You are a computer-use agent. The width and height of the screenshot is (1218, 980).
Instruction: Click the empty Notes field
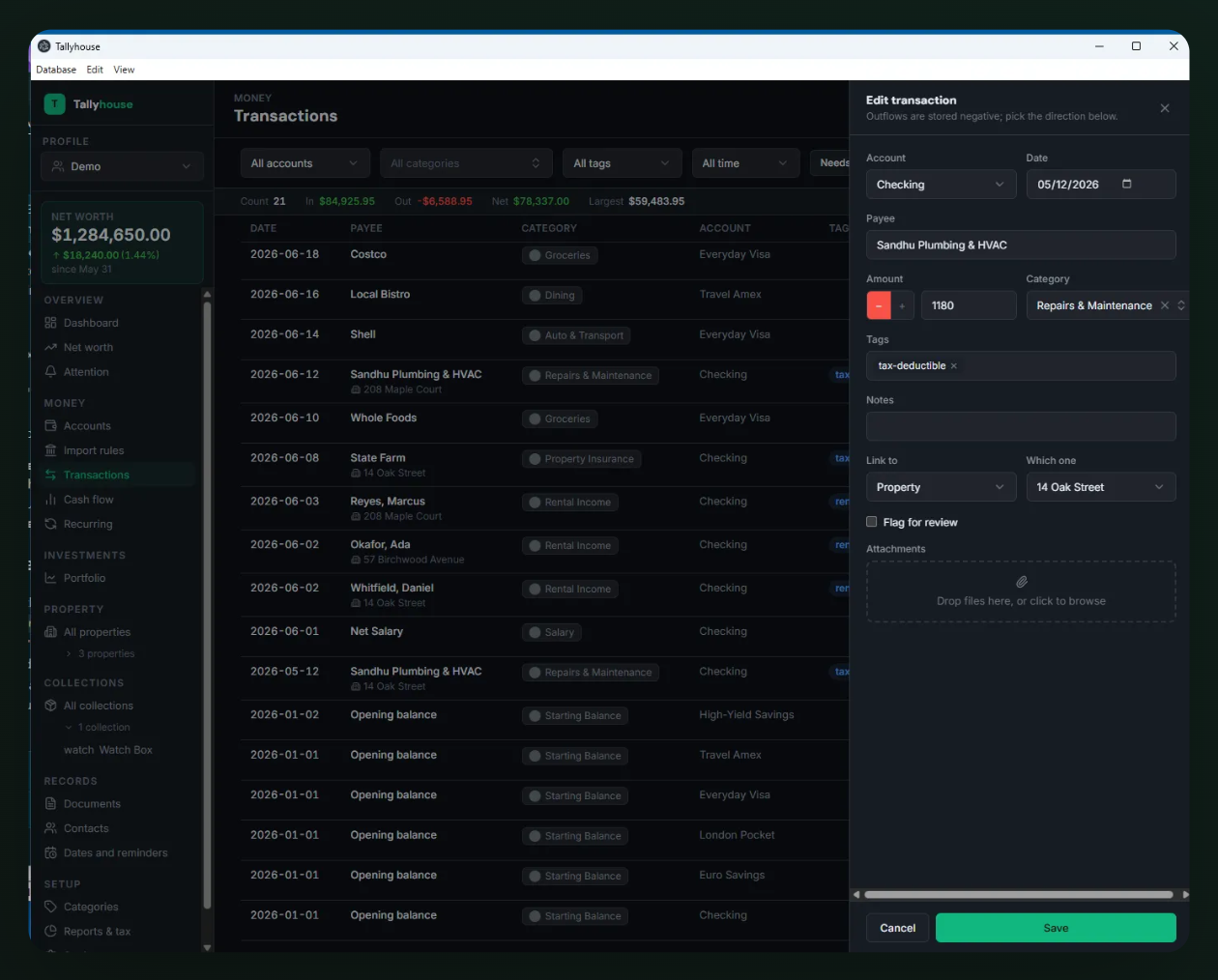coord(1021,426)
